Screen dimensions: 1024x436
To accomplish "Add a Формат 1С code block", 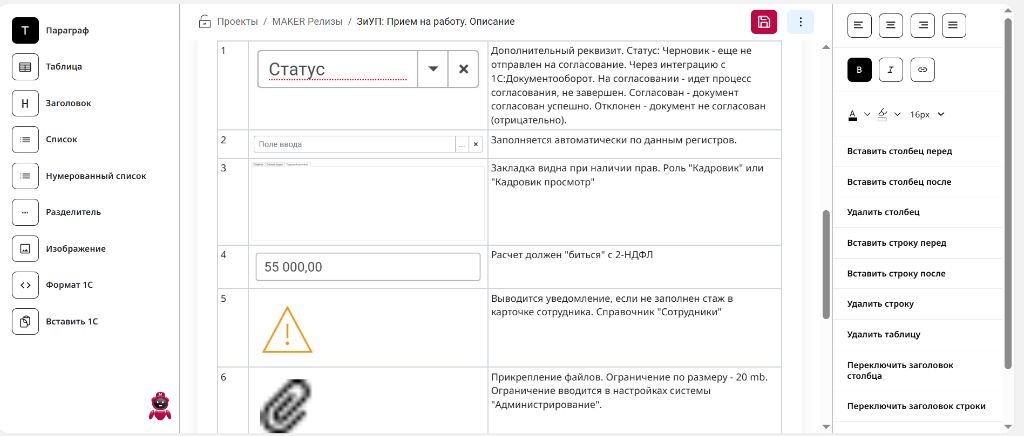I will (x=25, y=285).
